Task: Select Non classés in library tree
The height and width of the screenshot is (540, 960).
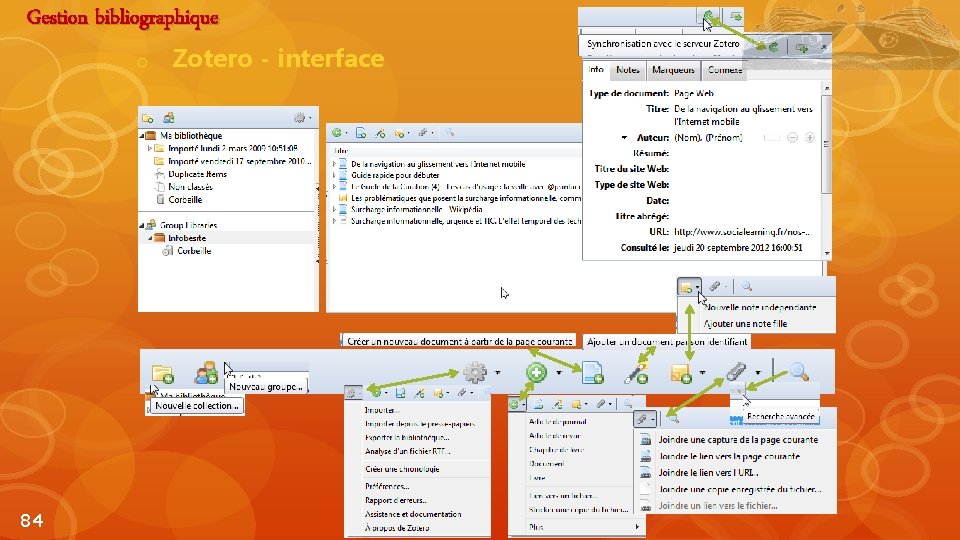Action: [x=190, y=187]
